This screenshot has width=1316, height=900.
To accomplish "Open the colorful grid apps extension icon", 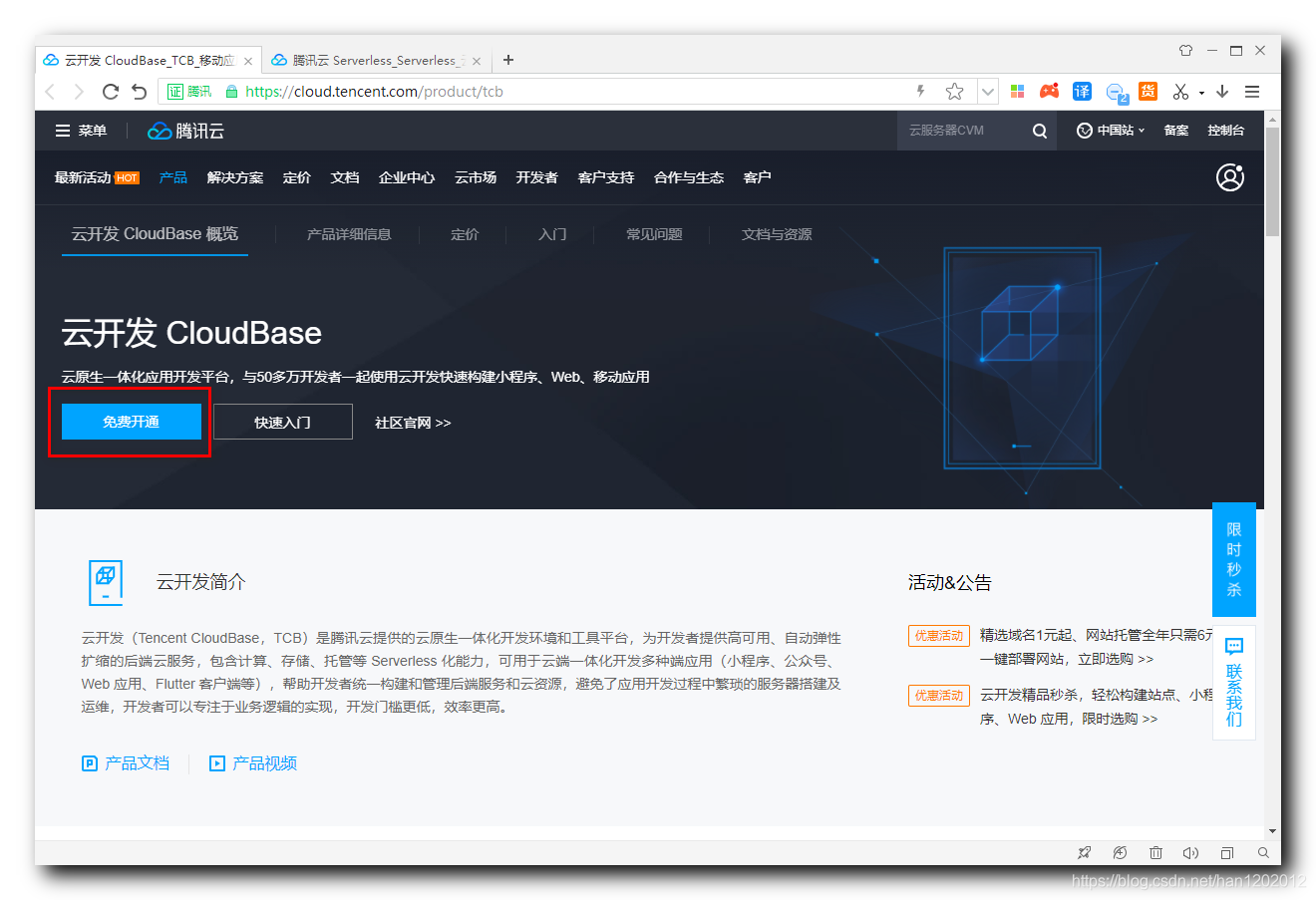I will click(1017, 92).
